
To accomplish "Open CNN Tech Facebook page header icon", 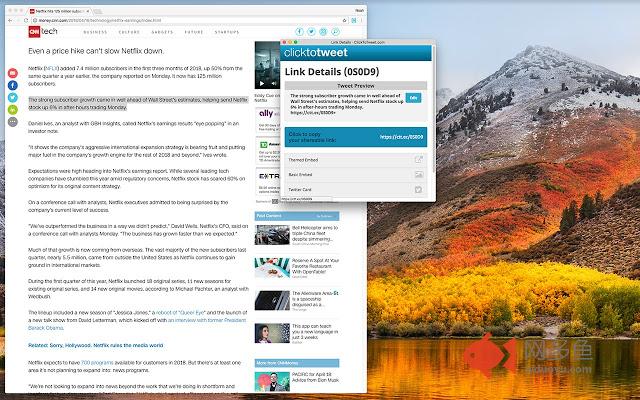I will pyautogui.click(x=299, y=31).
